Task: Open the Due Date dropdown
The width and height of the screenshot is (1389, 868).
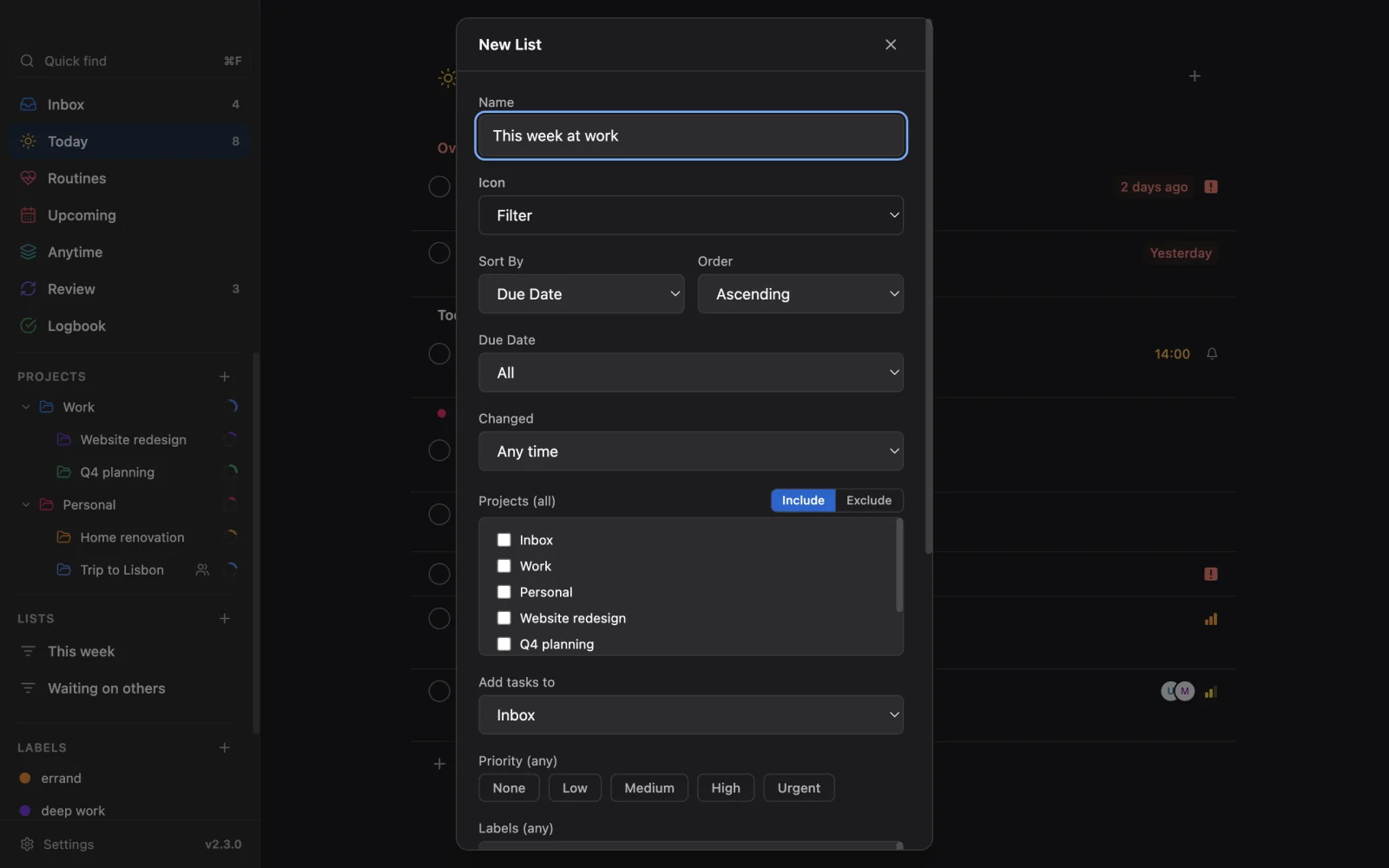Action: pos(691,372)
